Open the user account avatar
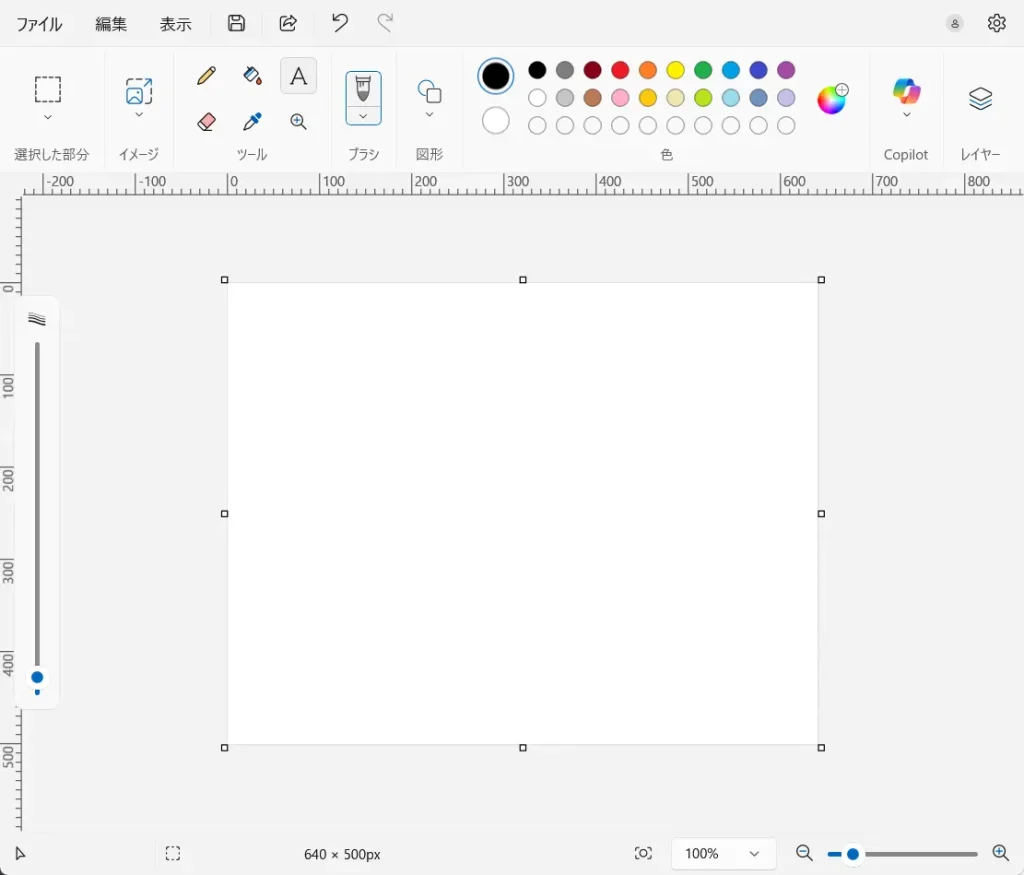 click(x=955, y=24)
